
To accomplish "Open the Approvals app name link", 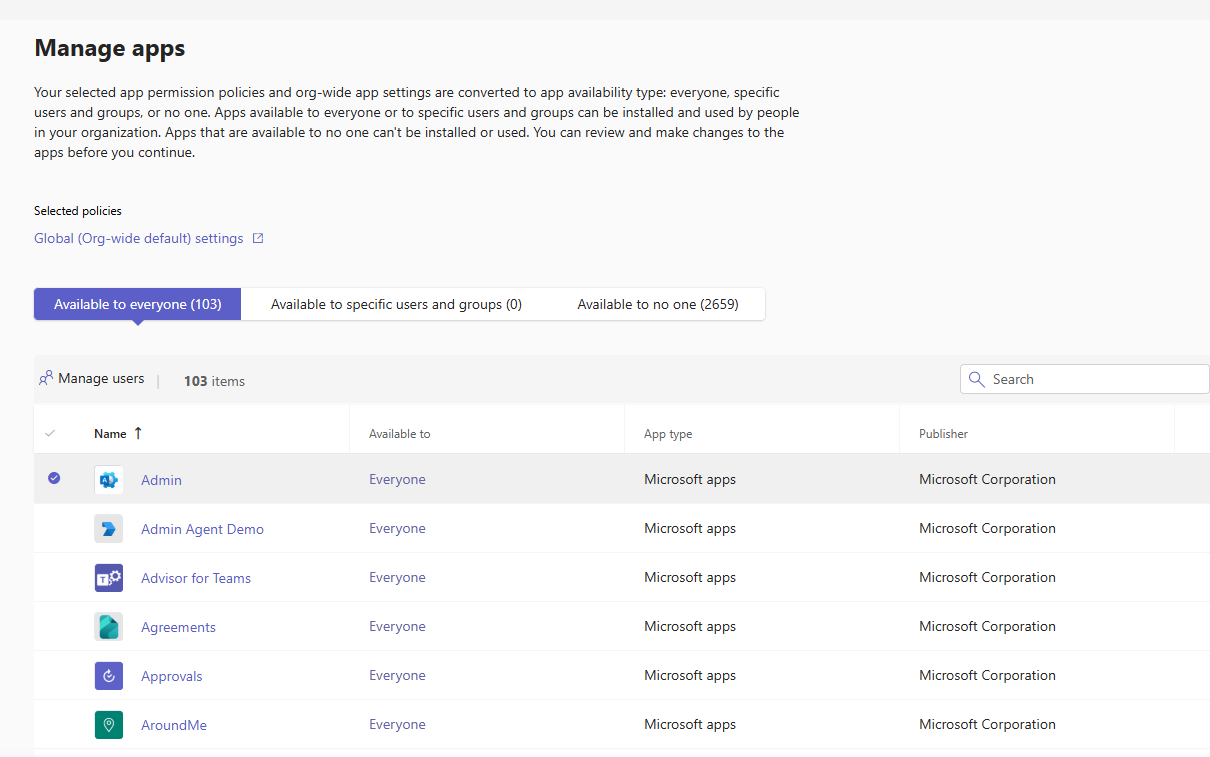I will (171, 676).
